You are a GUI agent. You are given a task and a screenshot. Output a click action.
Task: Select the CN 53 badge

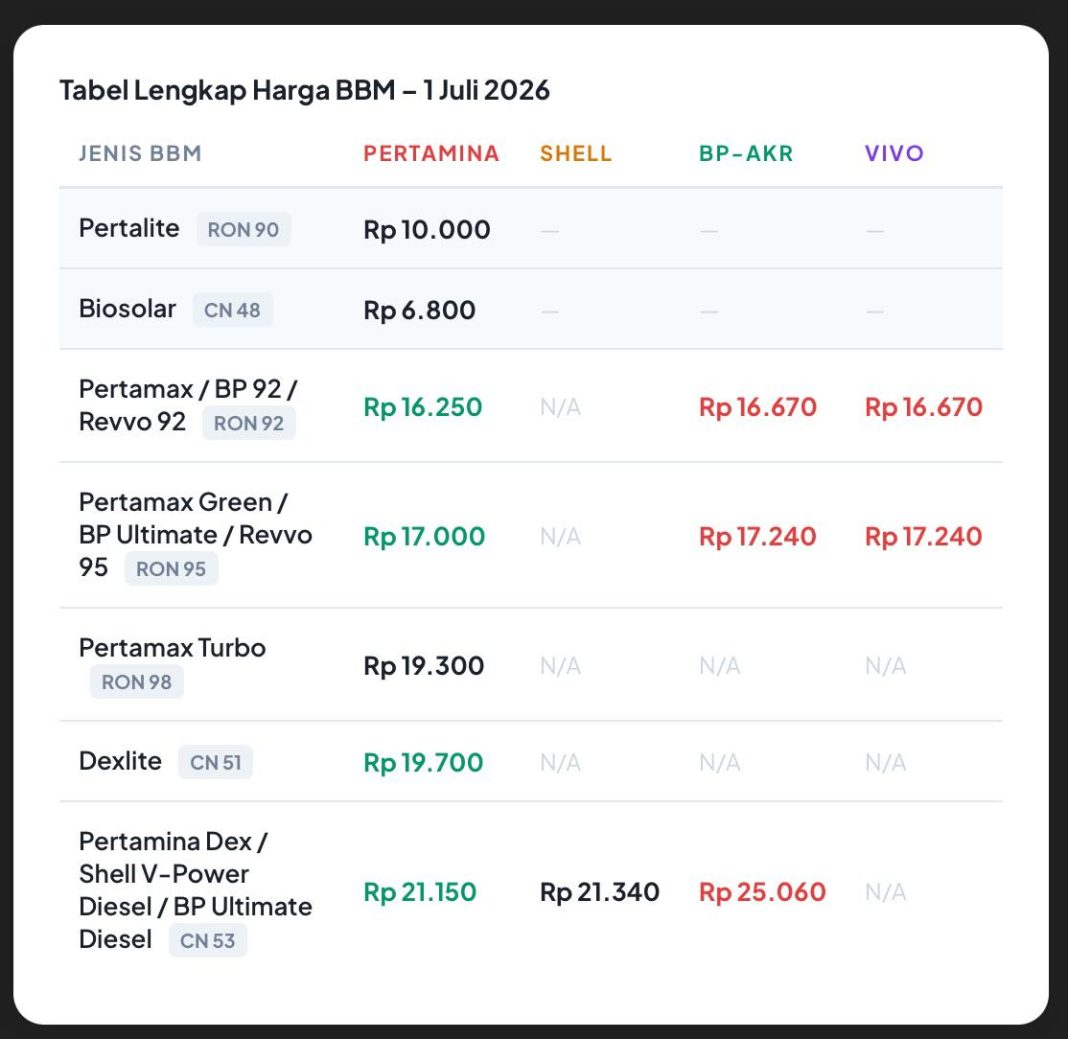pos(207,941)
